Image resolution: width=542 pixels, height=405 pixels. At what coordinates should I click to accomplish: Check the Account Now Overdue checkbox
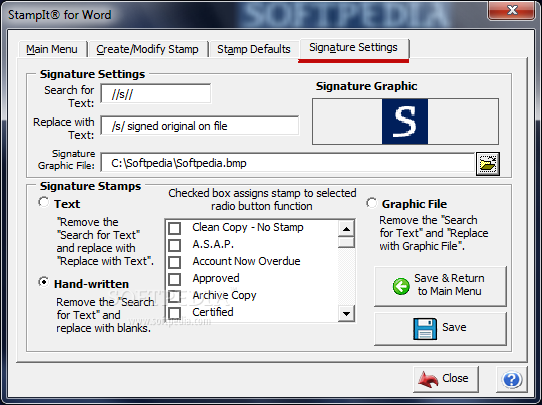[x=175, y=262]
